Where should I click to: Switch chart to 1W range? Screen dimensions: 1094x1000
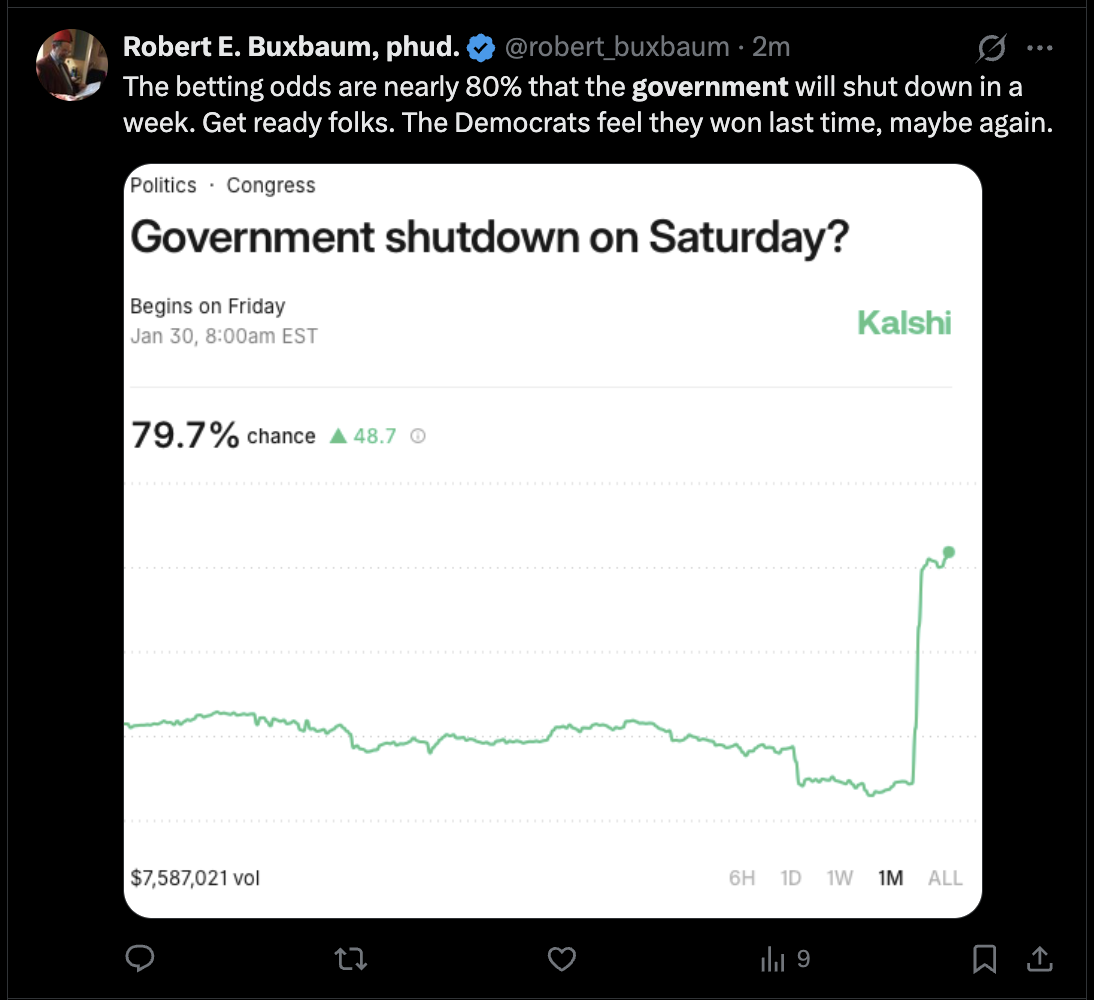[x=840, y=878]
